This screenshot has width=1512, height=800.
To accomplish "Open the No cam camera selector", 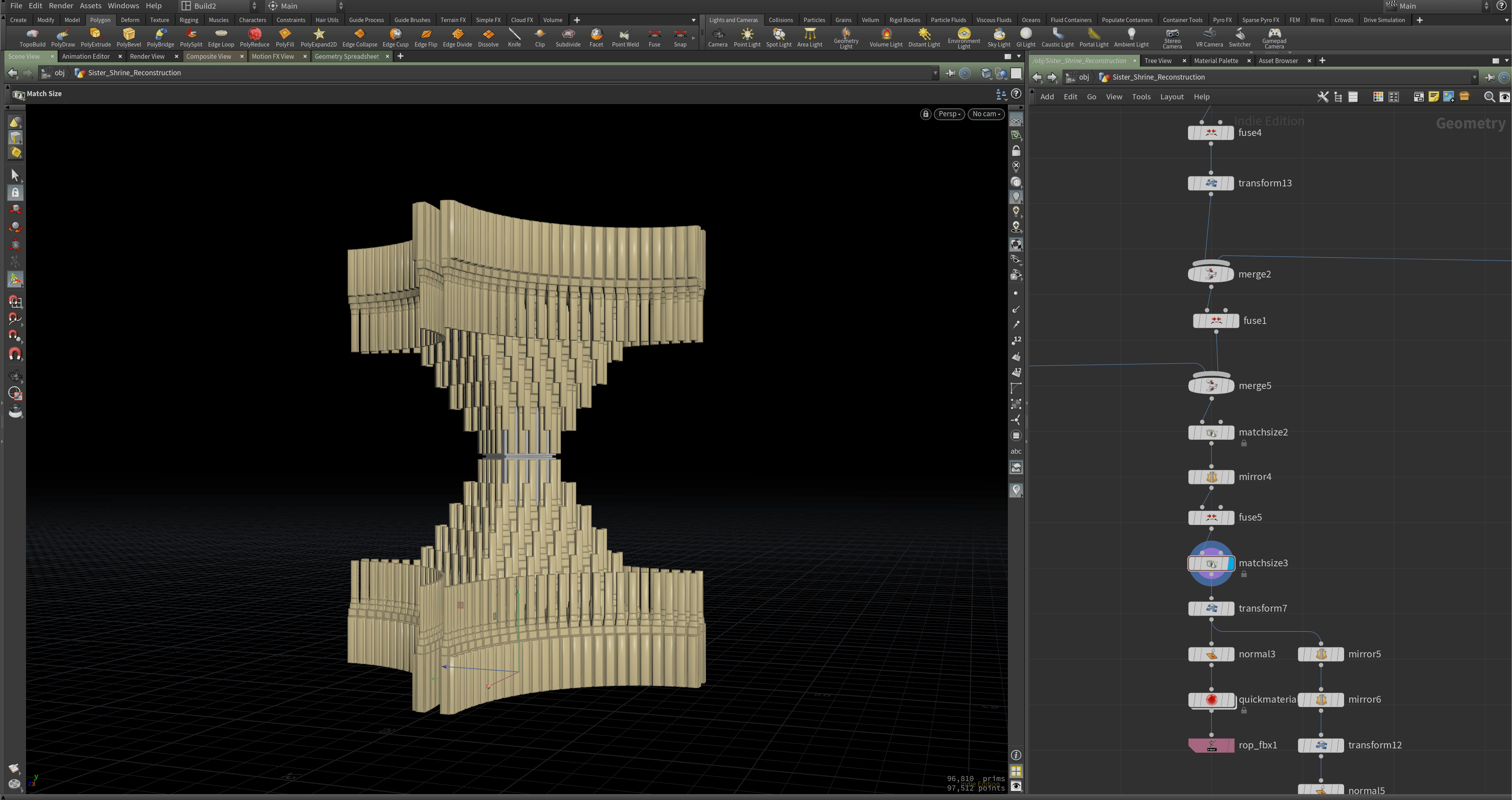I will [985, 114].
